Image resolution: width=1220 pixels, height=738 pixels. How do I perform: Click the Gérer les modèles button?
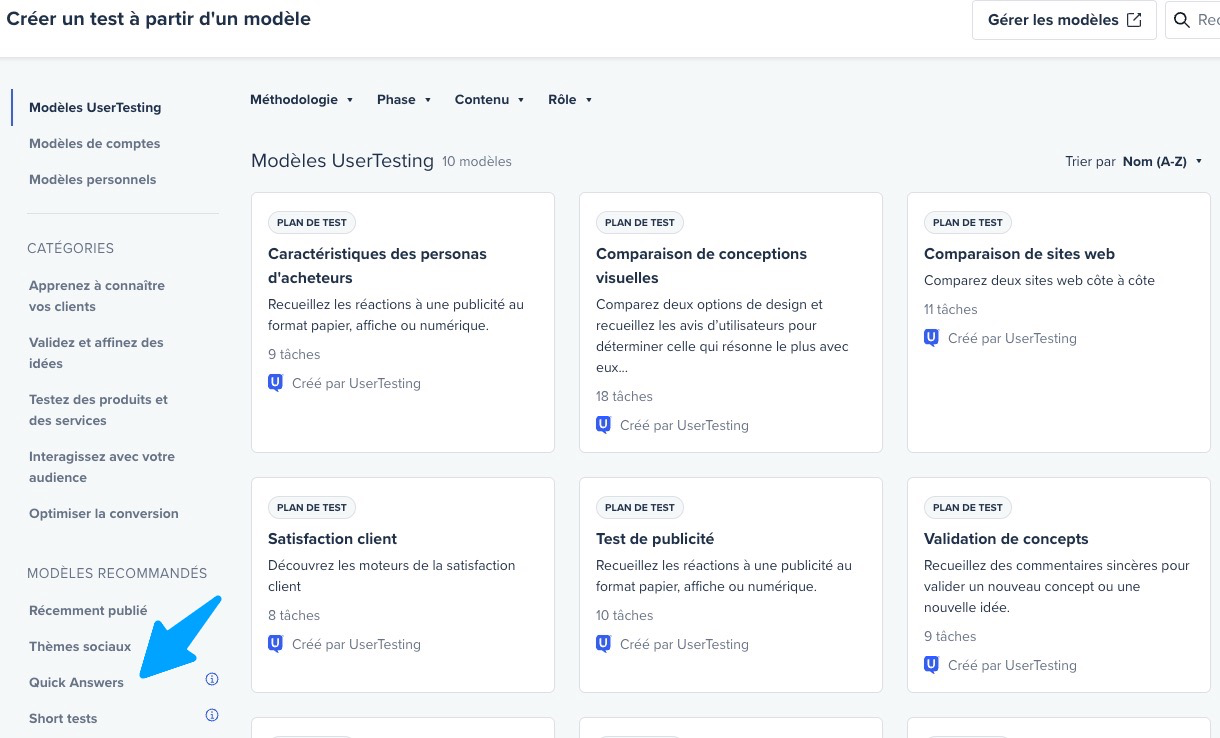point(1064,20)
